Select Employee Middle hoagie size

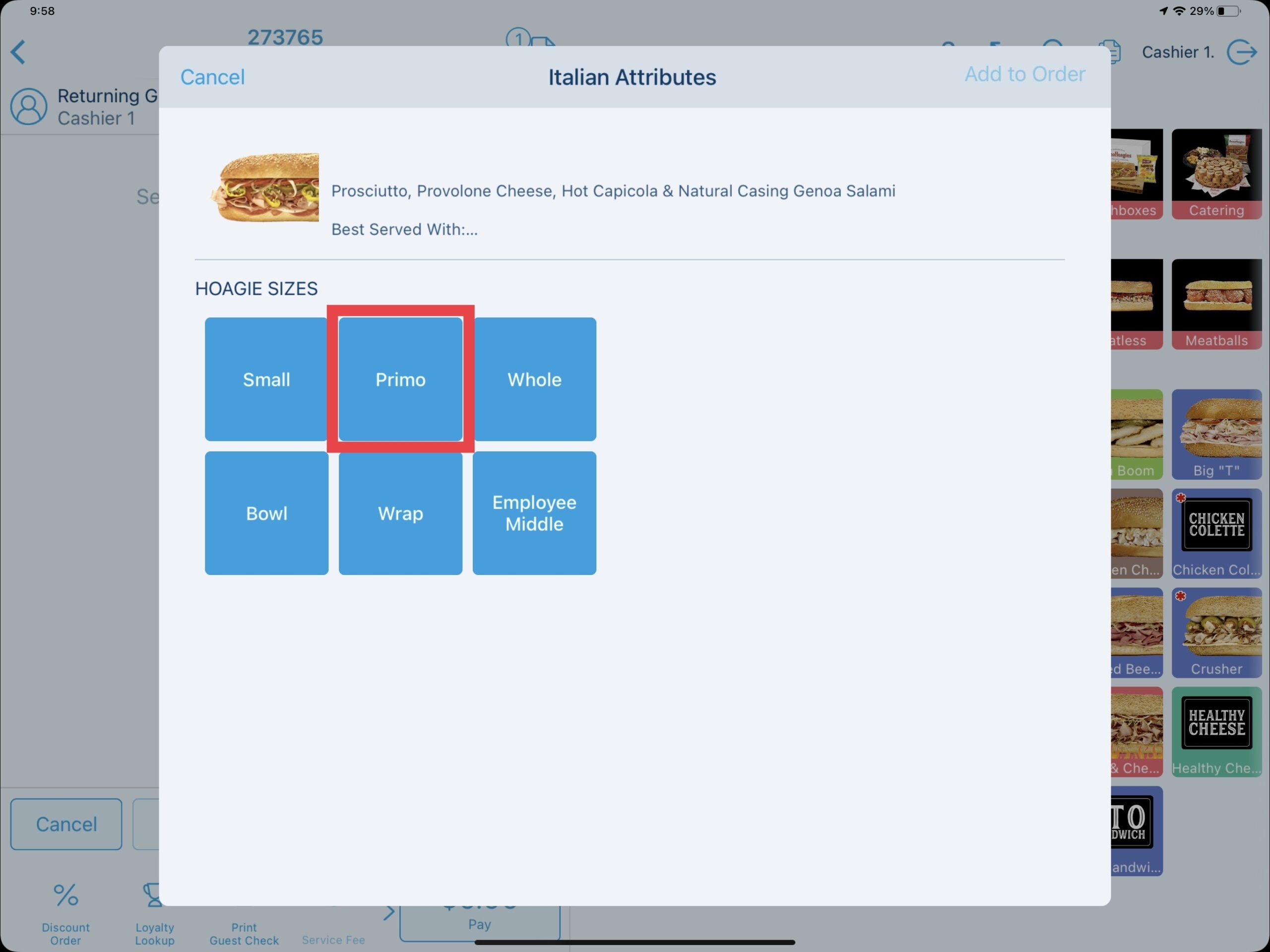point(534,513)
